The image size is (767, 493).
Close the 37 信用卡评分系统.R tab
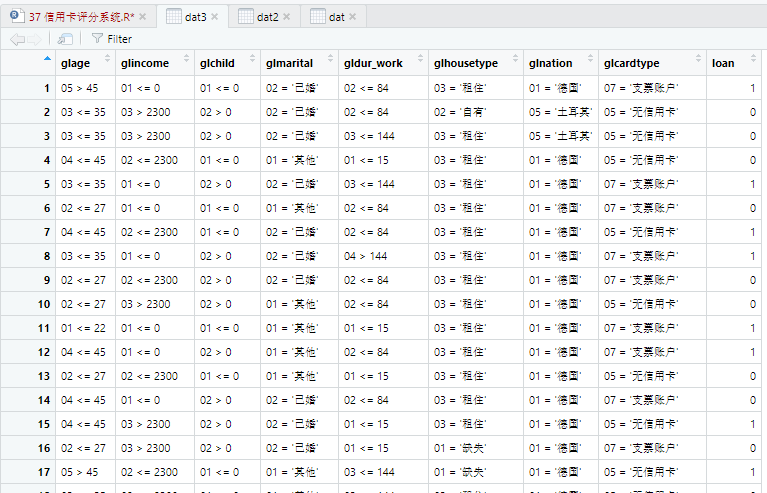142,17
